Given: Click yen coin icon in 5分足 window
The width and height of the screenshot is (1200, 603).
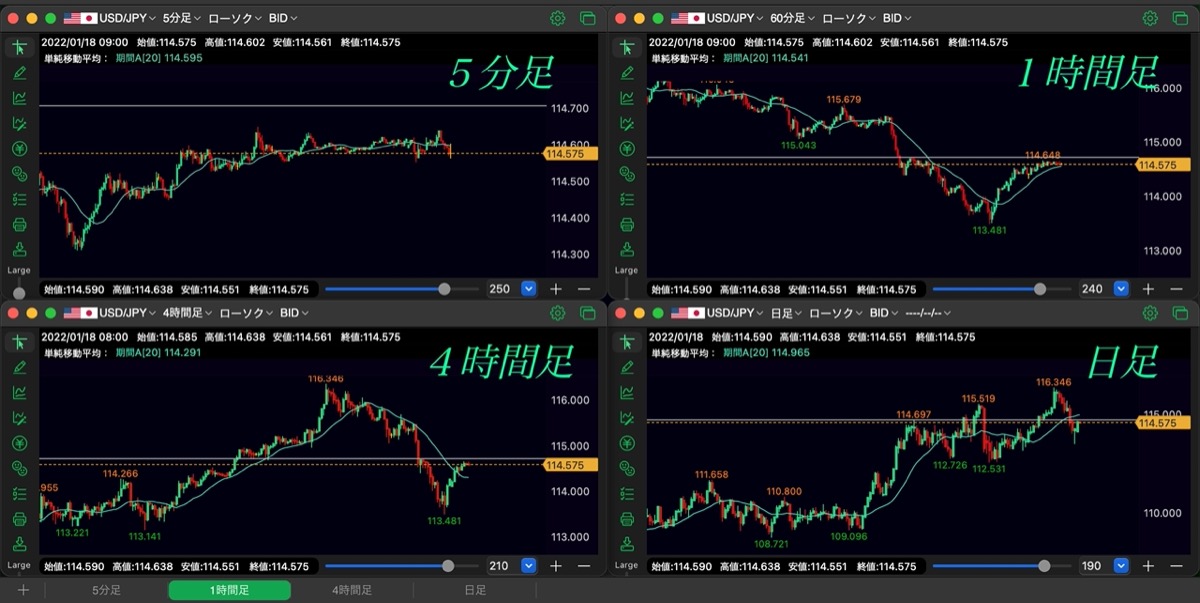Looking at the screenshot, I should 19,149.
